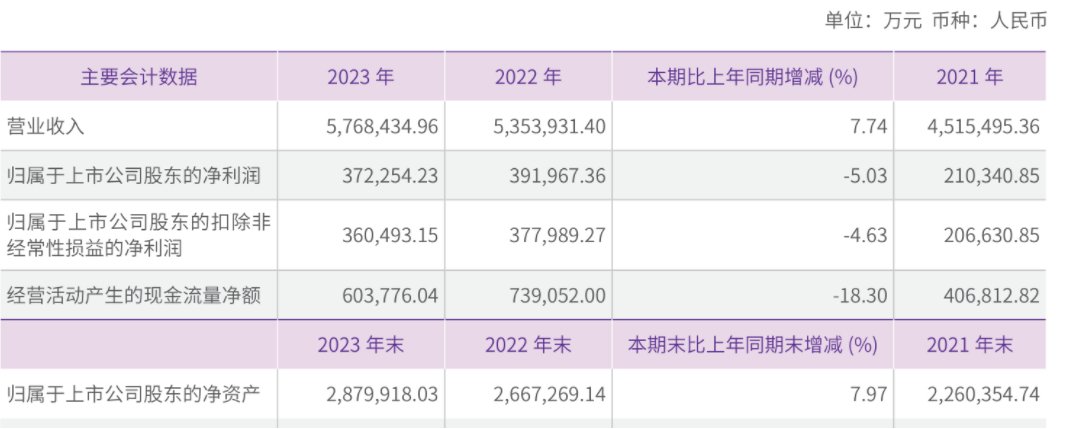This screenshot has width=1067, height=429.
Task: Select the net profit value 372,254.23
Action: click(391, 176)
